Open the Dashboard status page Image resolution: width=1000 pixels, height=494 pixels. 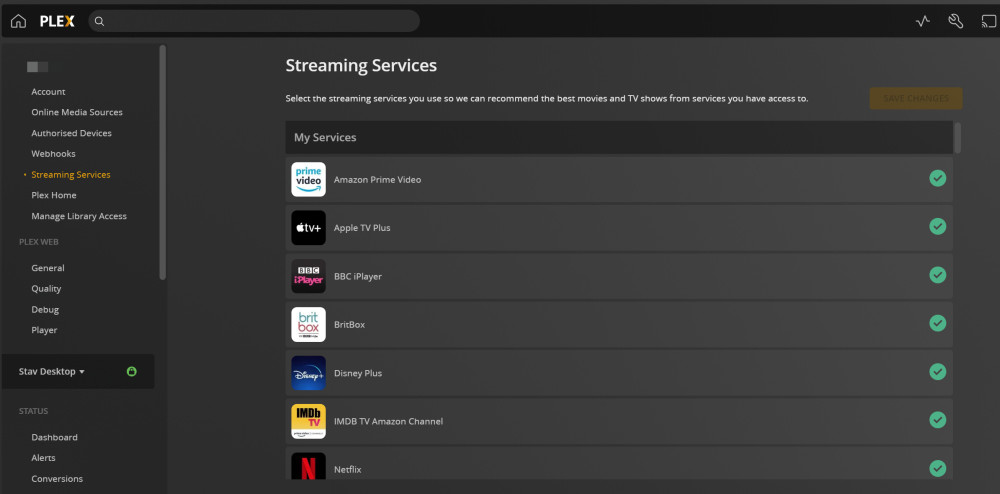pyautogui.click(x=54, y=437)
